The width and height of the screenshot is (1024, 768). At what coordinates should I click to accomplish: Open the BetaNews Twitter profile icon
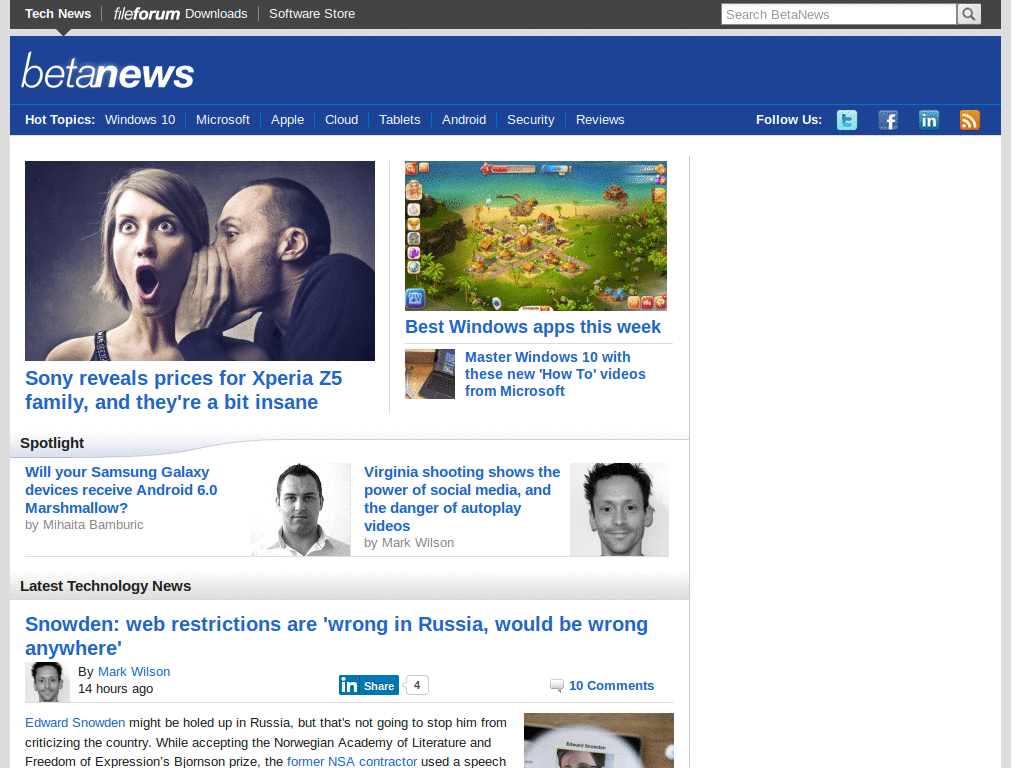point(846,120)
